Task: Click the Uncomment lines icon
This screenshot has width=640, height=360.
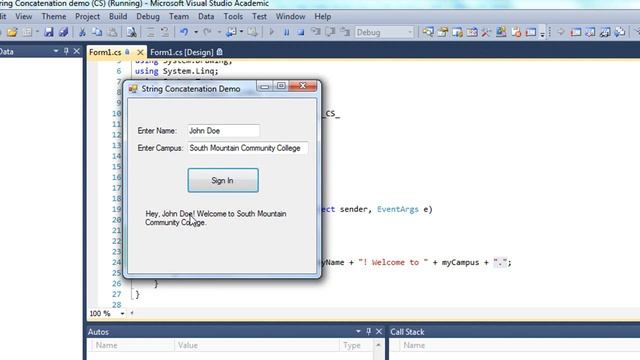Action: pyautogui.click(x=164, y=32)
